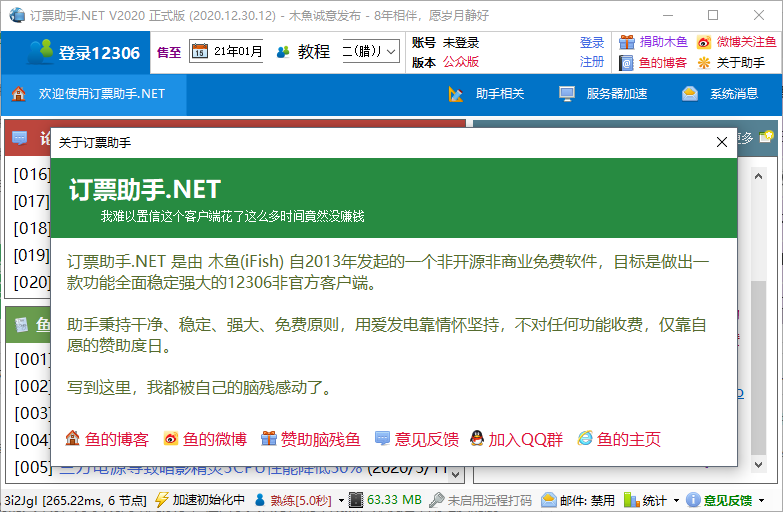Viewport: 783px width, 512px height.
Task: Click the 售至 date input field
Action: click(x=234, y=52)
